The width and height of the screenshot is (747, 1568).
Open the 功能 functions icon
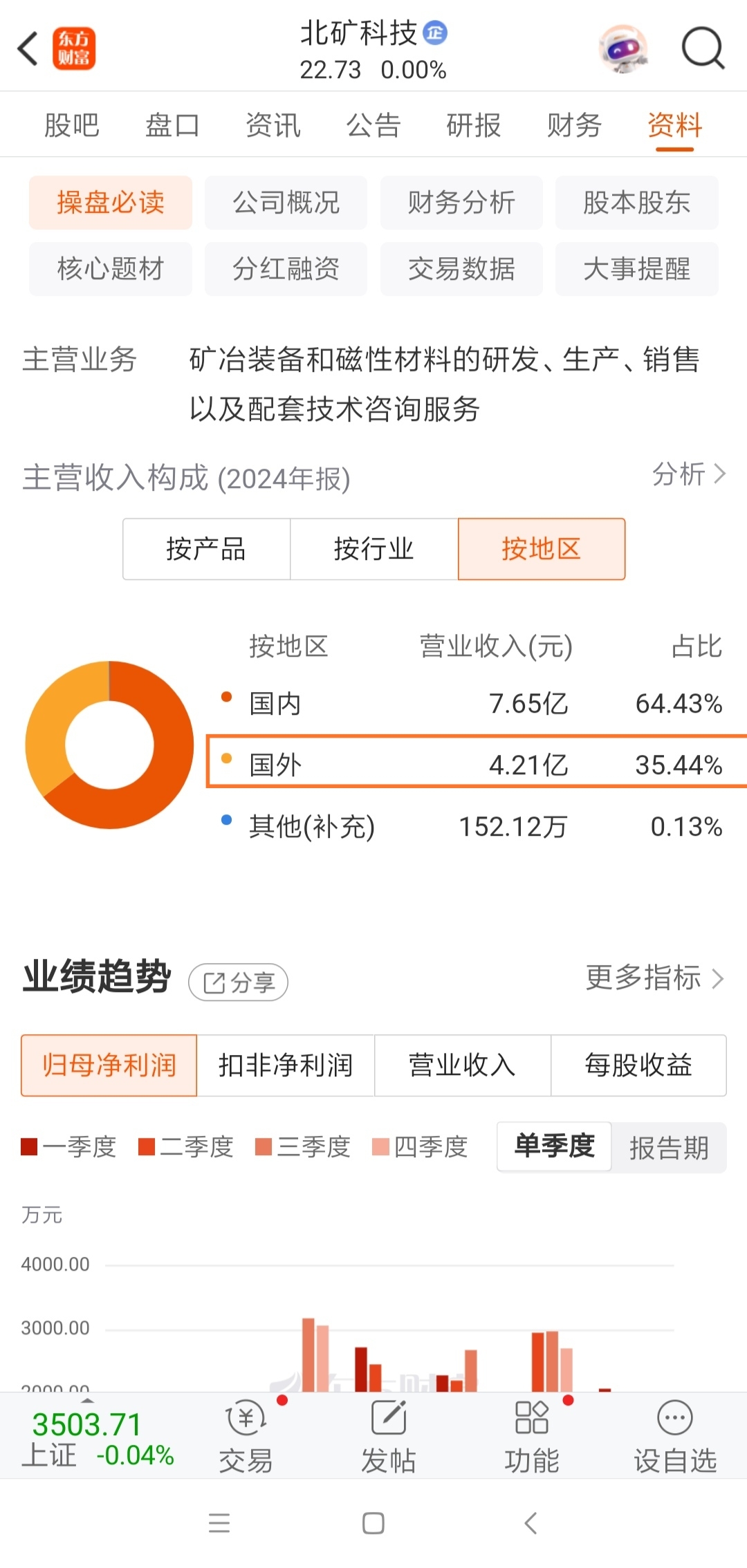[532, 1417]
